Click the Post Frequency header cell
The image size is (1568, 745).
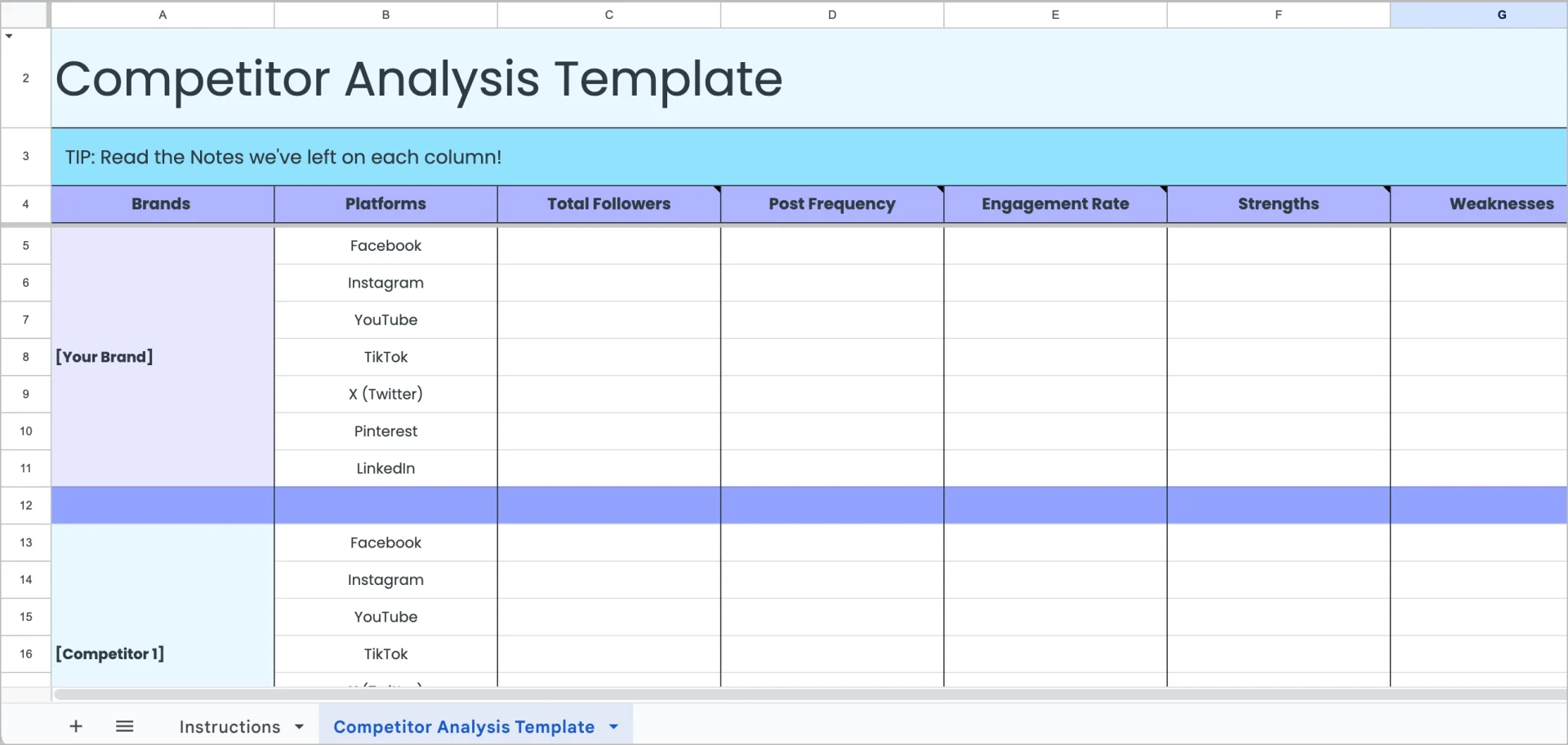(x=831, y=204)
